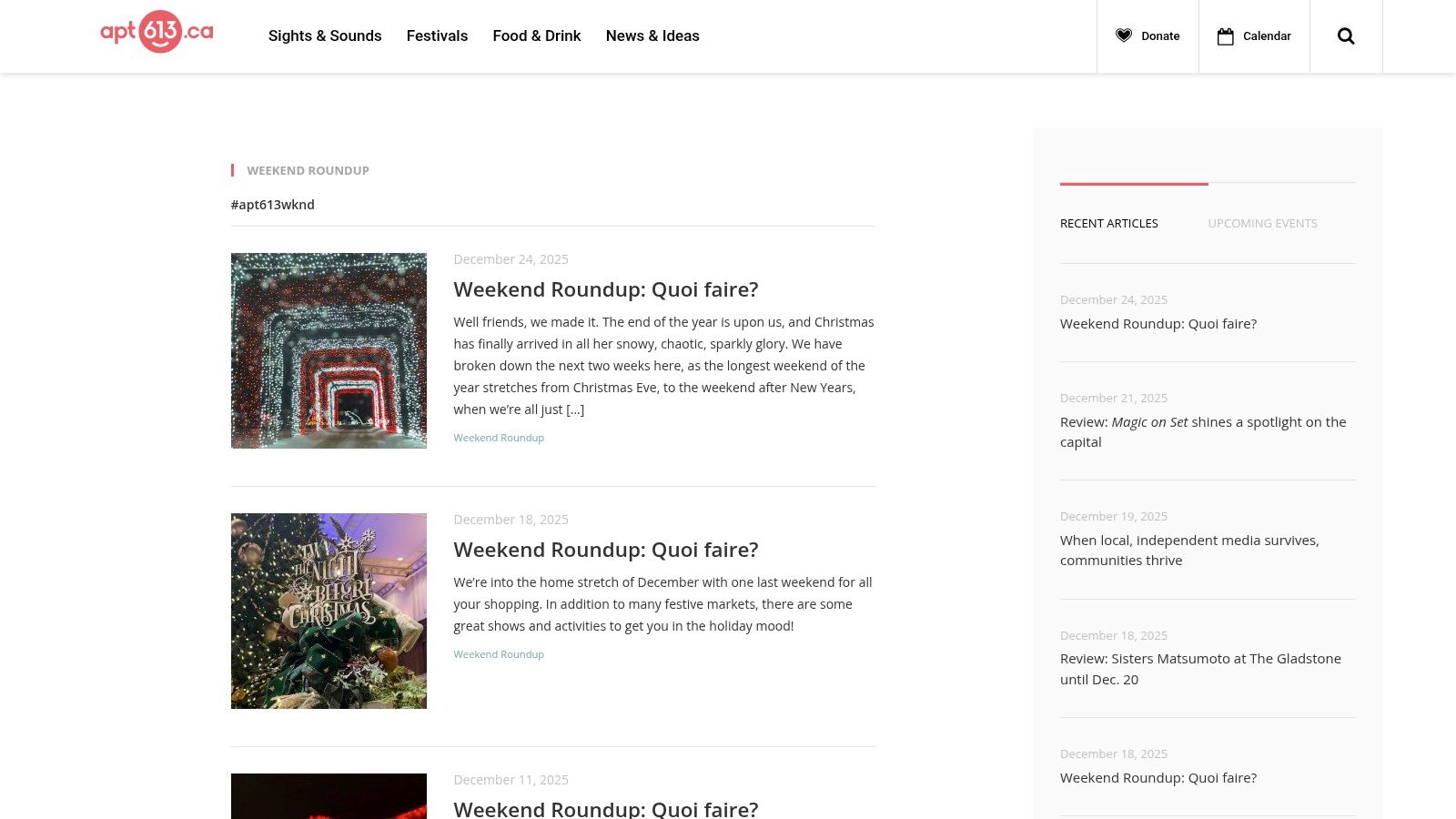The height and width of the screenshot is (819, 1456).
Task: Open the local independent media article
Action: [x=1189, y=550]
